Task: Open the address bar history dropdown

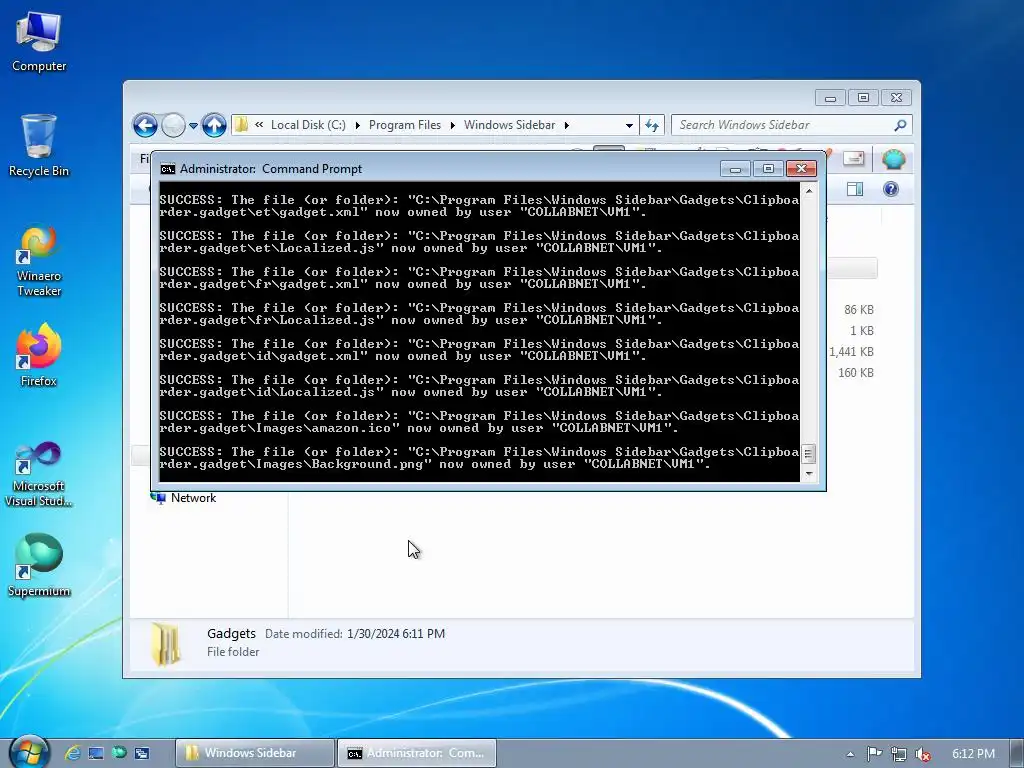Action: point(629,125)
